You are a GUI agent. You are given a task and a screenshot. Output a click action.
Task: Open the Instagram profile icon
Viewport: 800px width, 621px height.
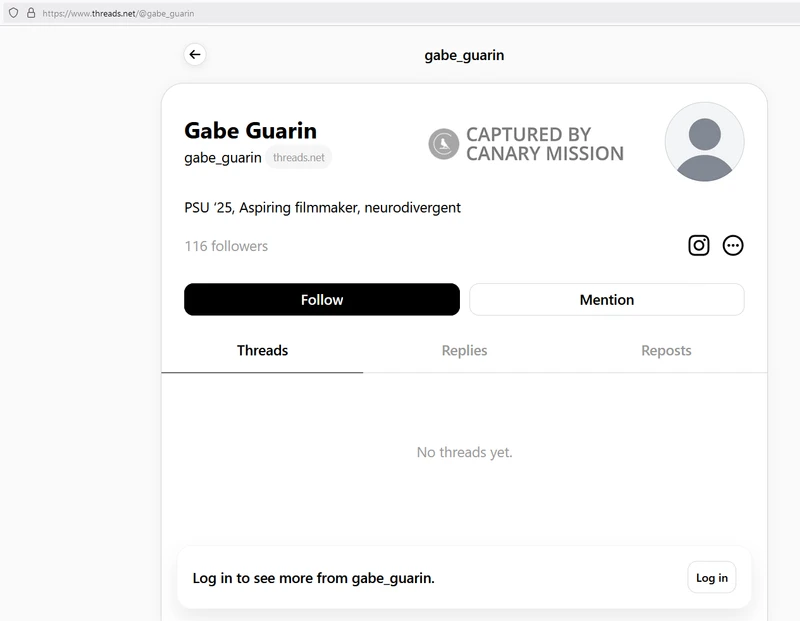698,245
